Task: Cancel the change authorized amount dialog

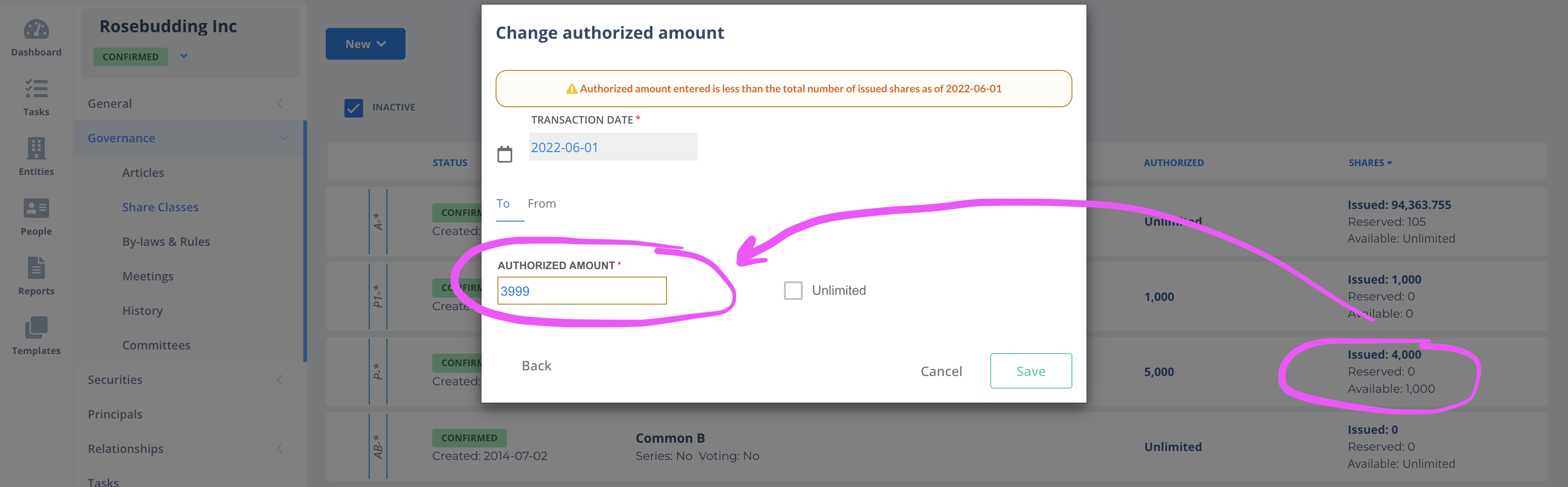Action: point(941,371)
